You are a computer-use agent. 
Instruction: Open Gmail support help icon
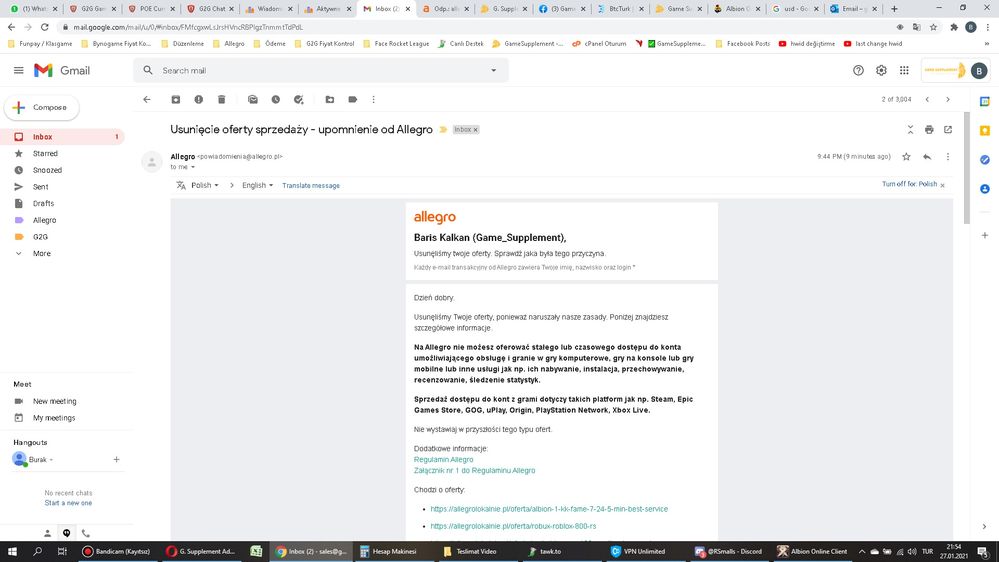click(x=858, y=71)
